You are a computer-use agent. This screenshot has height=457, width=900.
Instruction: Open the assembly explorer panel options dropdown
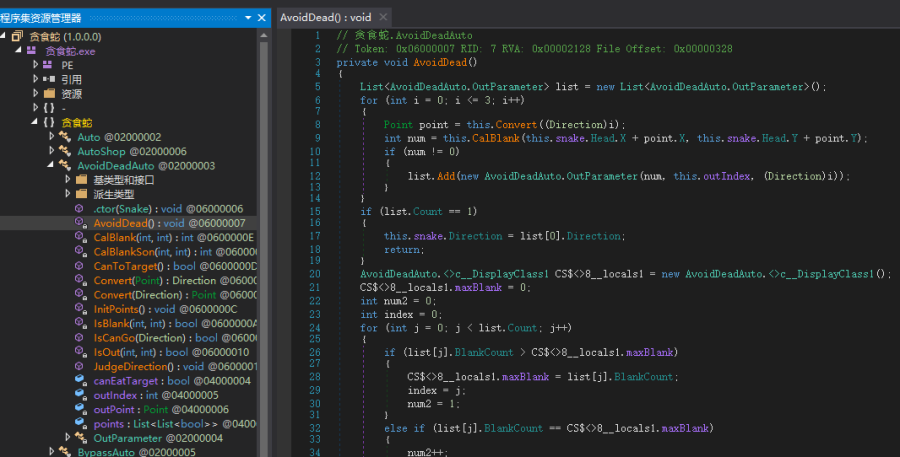click(x=248, y=18)
